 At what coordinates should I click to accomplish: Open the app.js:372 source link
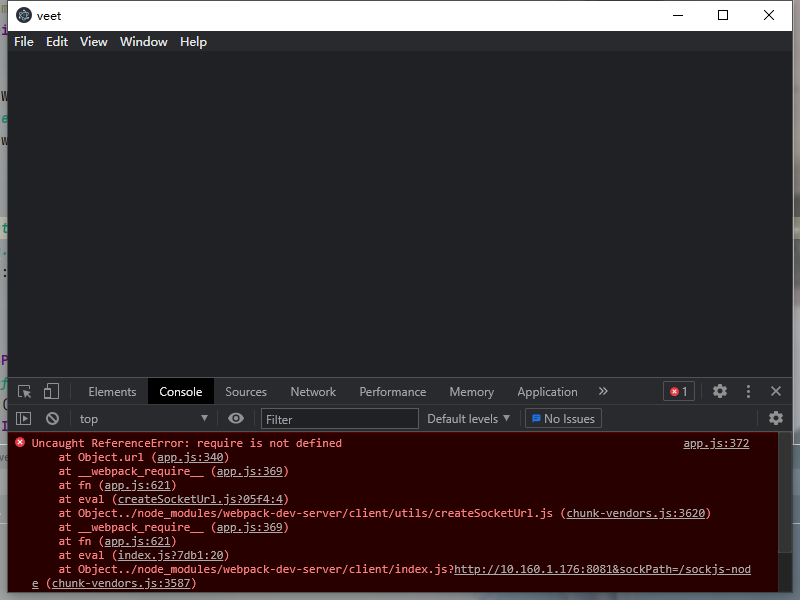click(x=716, y=443)
